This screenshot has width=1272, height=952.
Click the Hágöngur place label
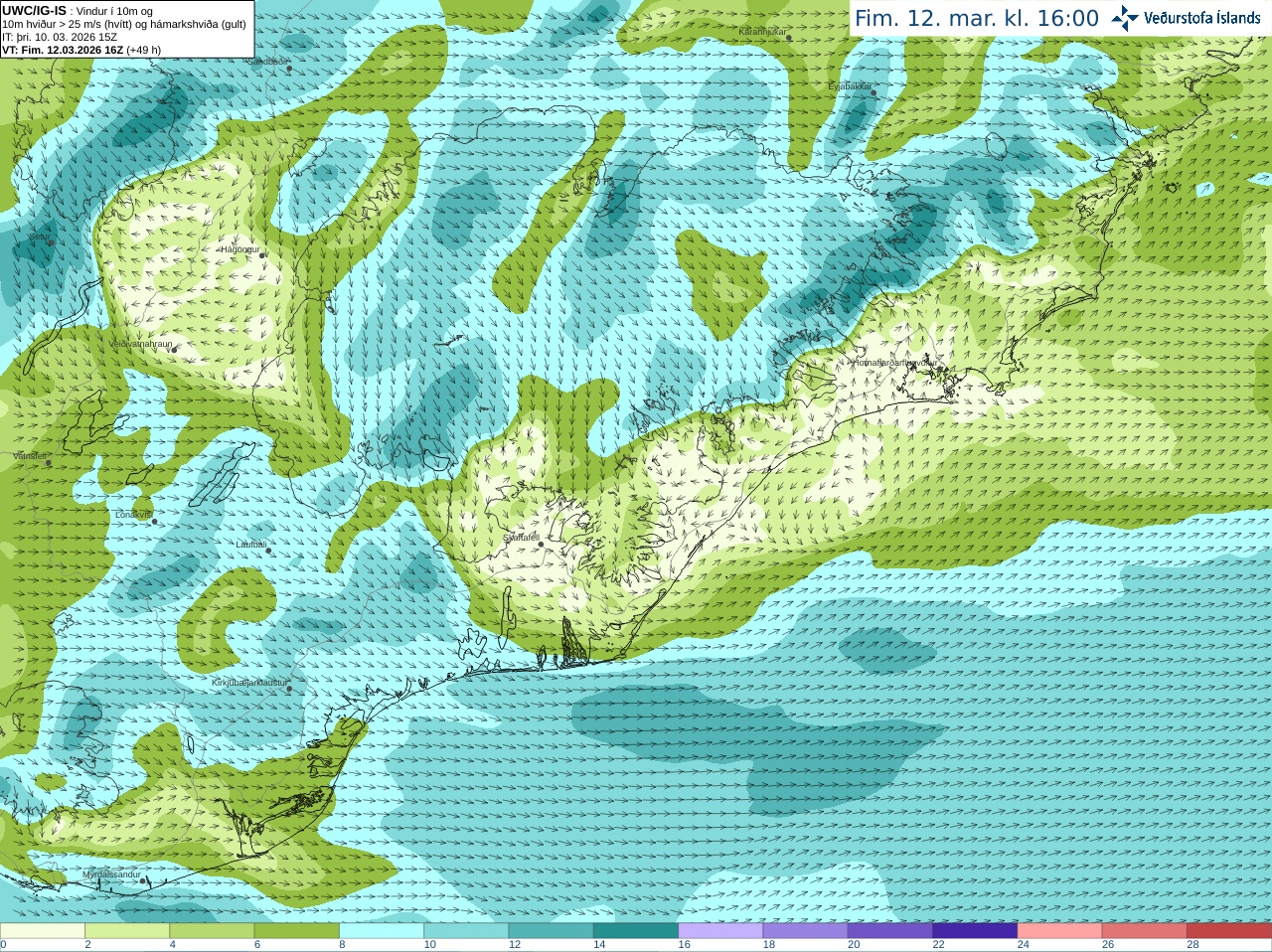tap(239, 249)
